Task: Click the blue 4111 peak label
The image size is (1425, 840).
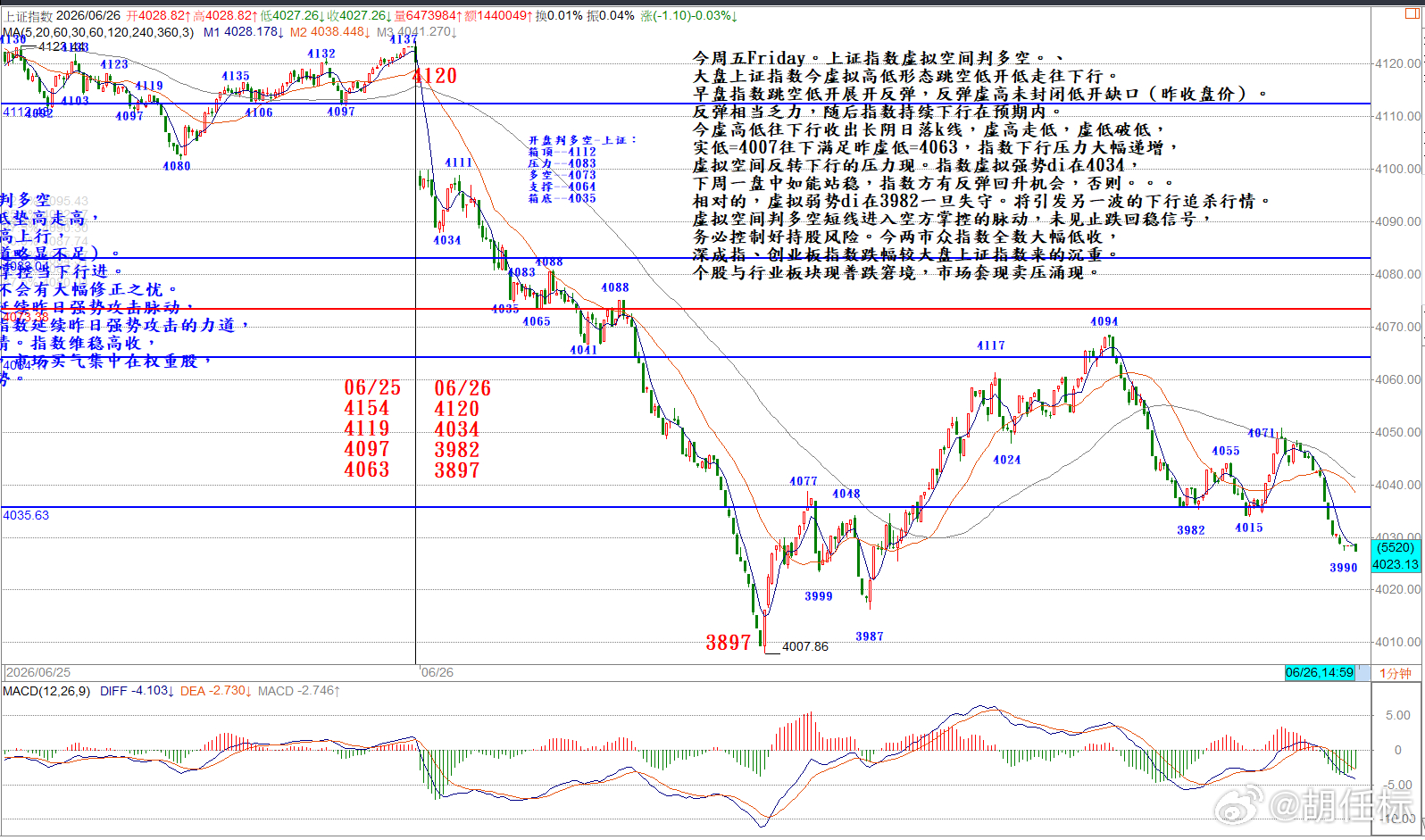Action: 459,162
